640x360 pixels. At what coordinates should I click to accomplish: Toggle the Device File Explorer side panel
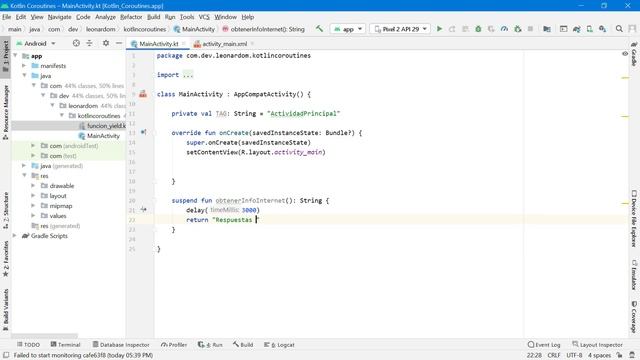pyautogui.click(x=634, y=218)
